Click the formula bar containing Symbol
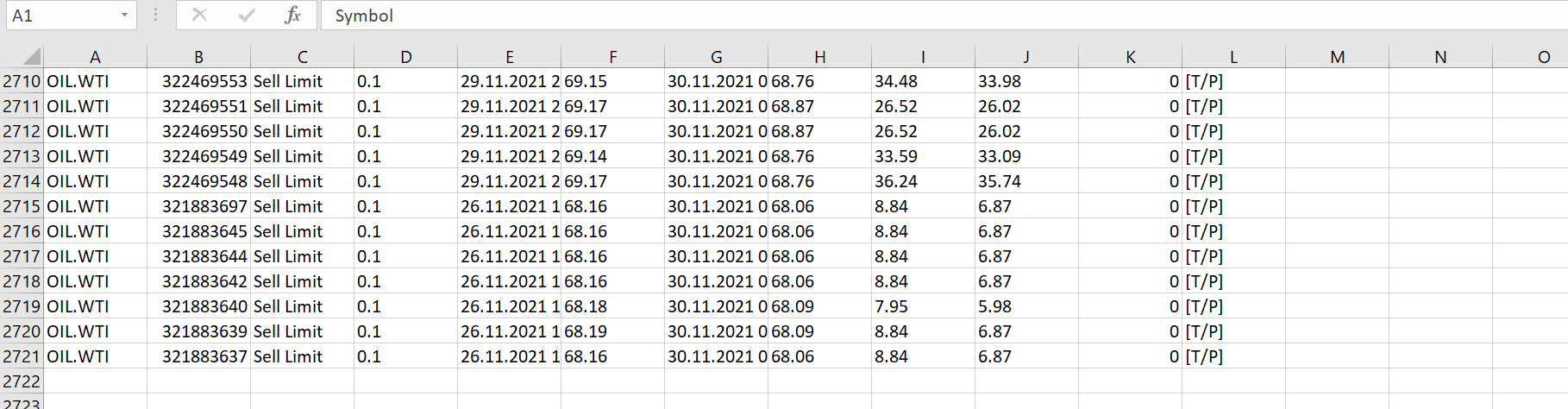Screen dimensions: 1568x409 coord(862,16)
